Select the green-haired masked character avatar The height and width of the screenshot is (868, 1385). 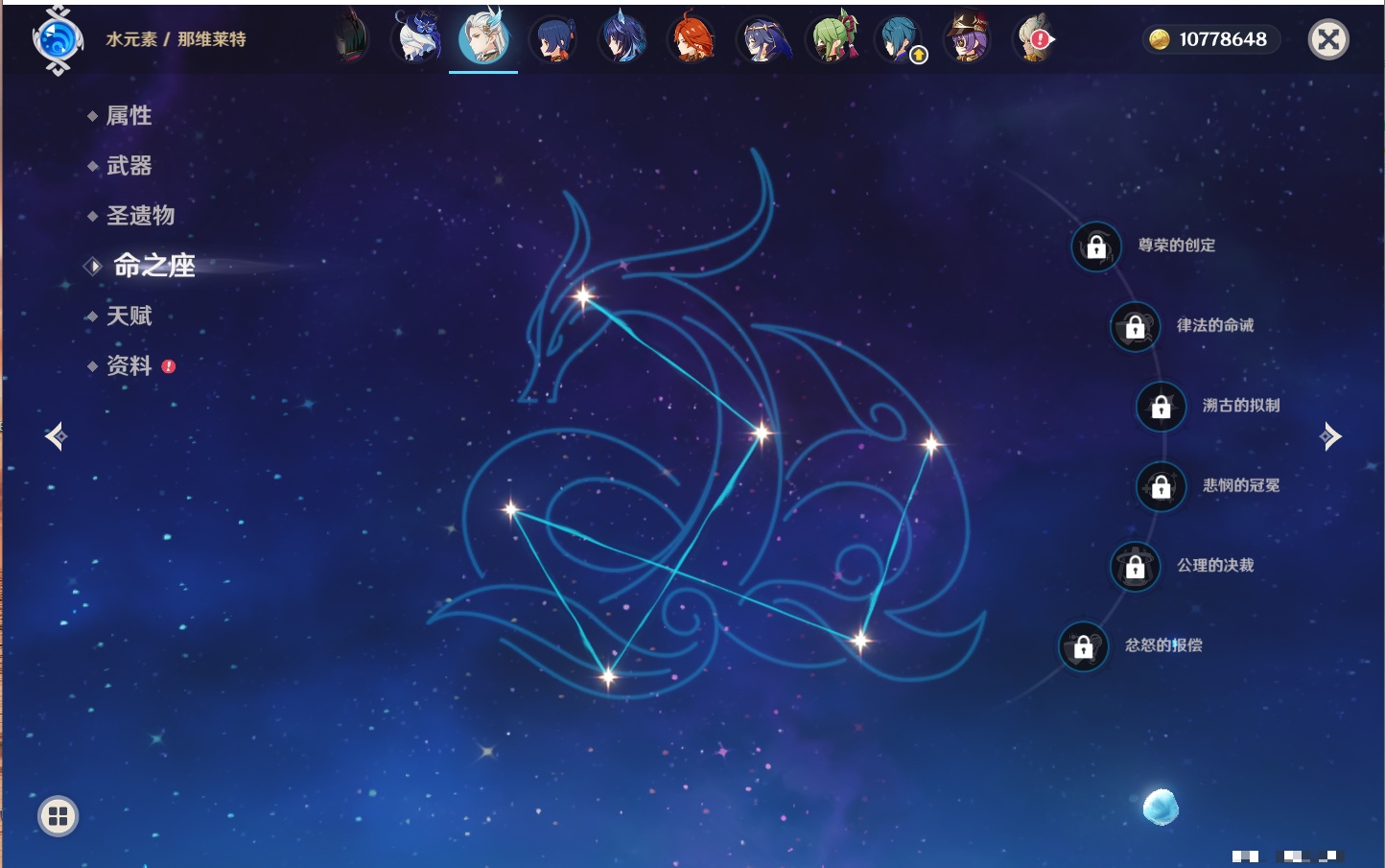click(832, 39)
